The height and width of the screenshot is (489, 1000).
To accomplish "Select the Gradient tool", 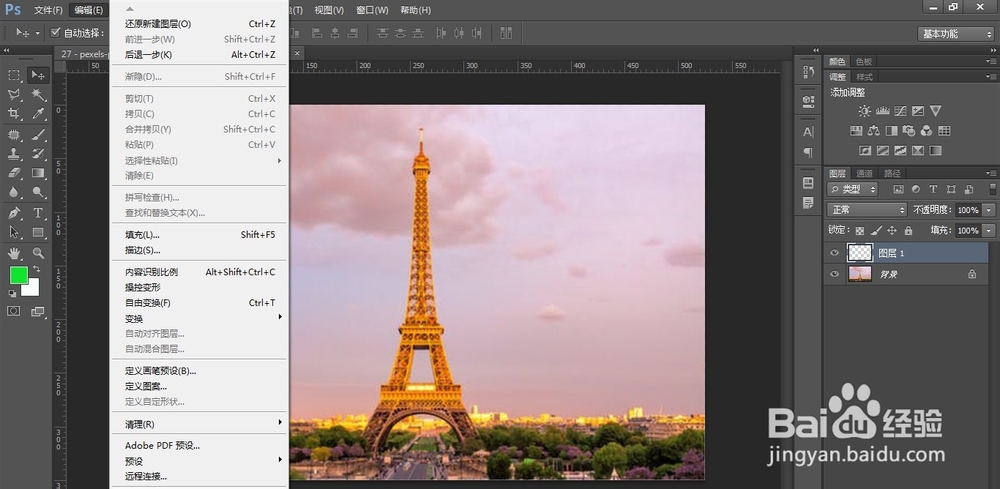I will [x=38, y=173].
